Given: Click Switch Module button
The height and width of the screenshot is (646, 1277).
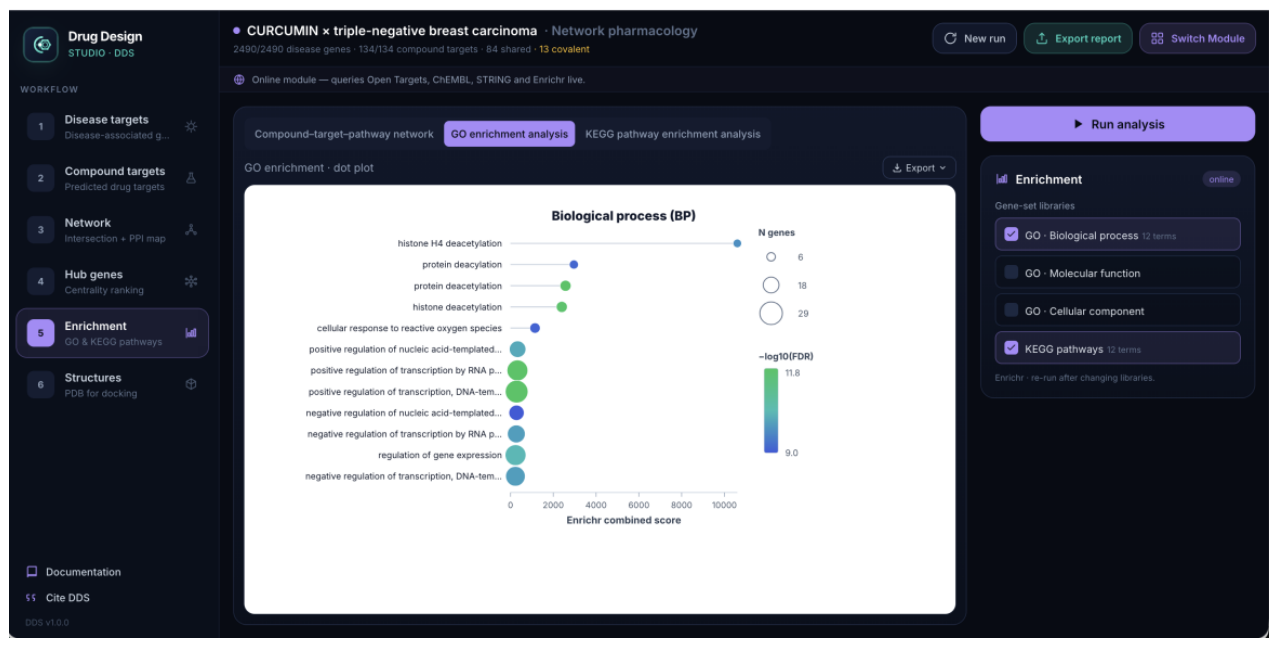Looking at the screenshot, I should click(1197, 38).
